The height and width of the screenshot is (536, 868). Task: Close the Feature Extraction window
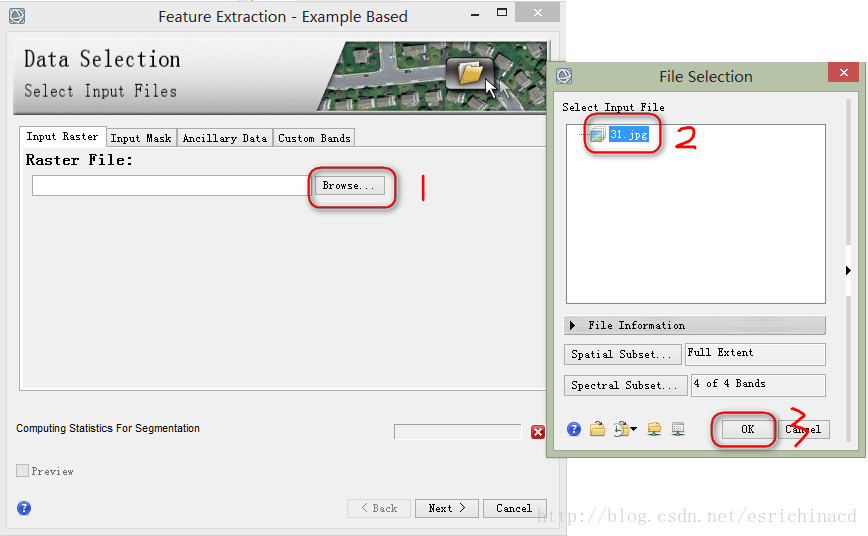click(538, 12)
